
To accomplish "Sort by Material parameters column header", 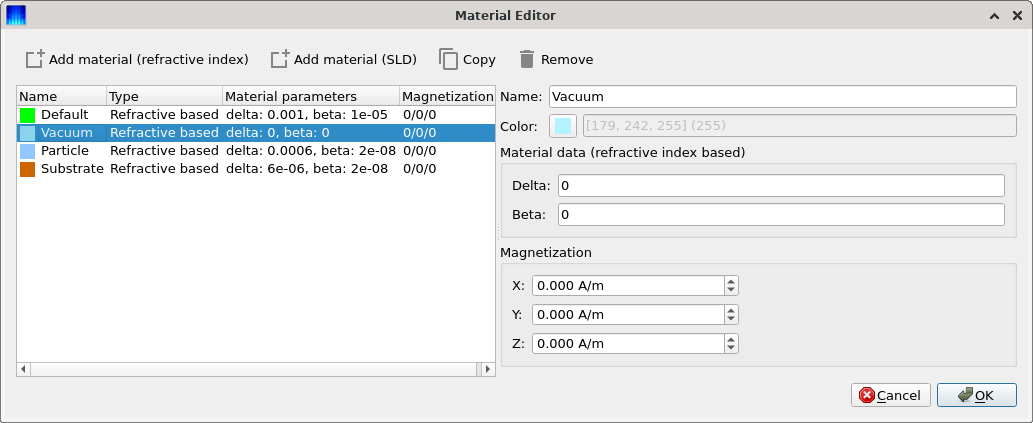I will [311, 97].
